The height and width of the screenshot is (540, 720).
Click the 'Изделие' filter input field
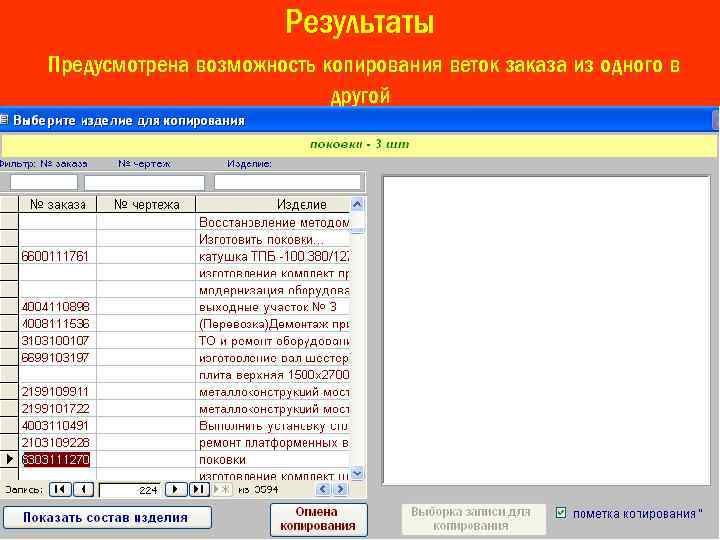[288, 182]
